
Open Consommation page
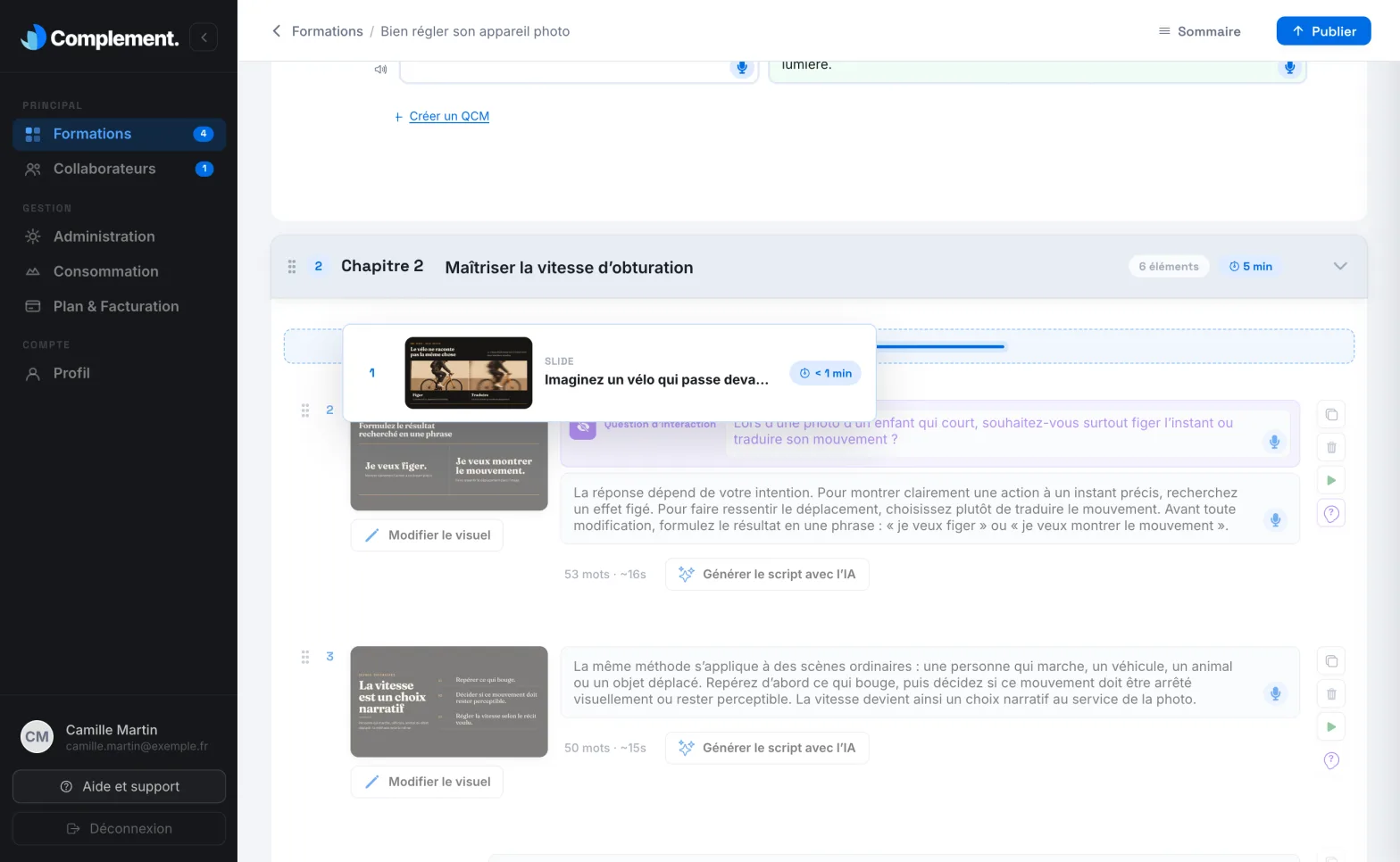point(119,271)
